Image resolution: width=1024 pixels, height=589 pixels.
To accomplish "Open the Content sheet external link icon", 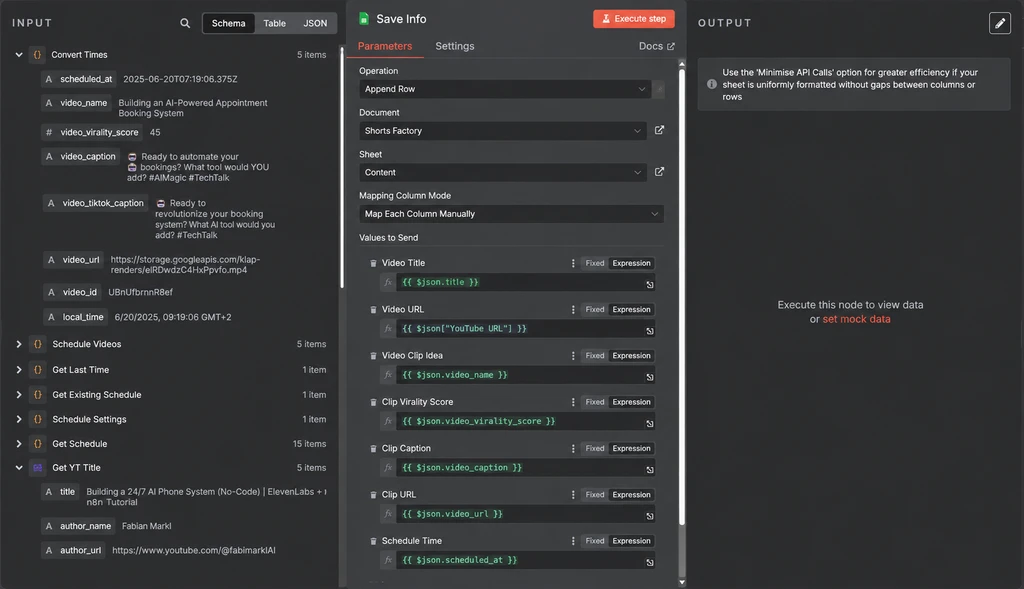I will [659, 172].
